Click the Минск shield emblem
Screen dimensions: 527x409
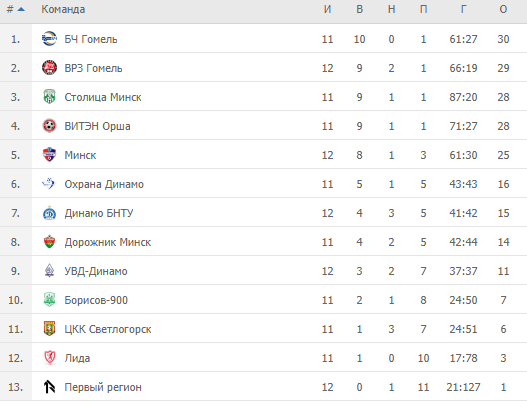coord(49,155)
